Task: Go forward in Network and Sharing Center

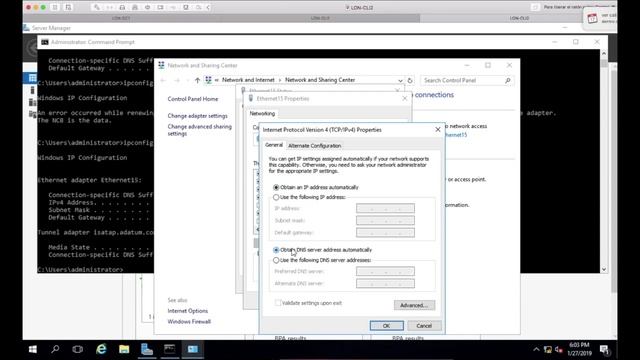Action: tap(177, 80)
